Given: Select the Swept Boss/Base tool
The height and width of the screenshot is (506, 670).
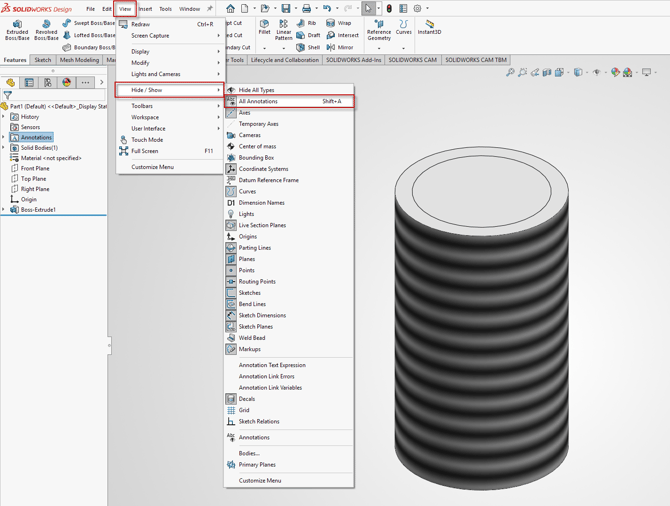Looking at the screenshot, I should (x=89, y=23).
